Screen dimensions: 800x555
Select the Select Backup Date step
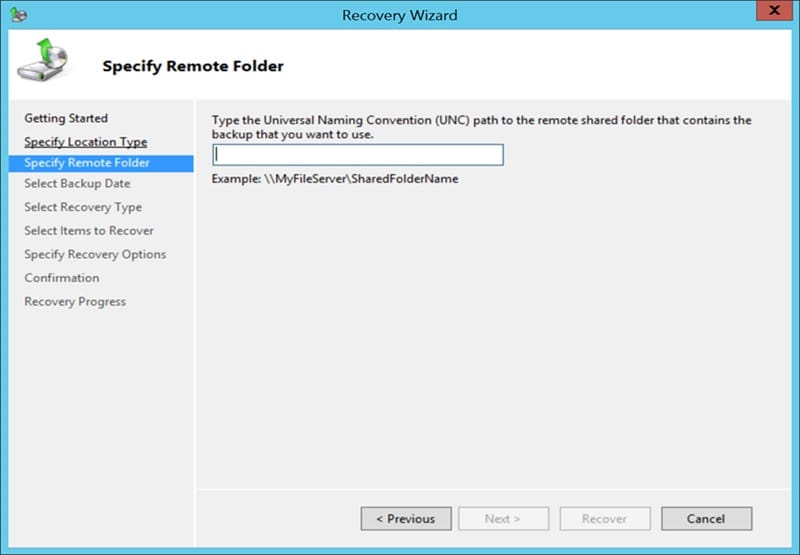click(77, 184)
